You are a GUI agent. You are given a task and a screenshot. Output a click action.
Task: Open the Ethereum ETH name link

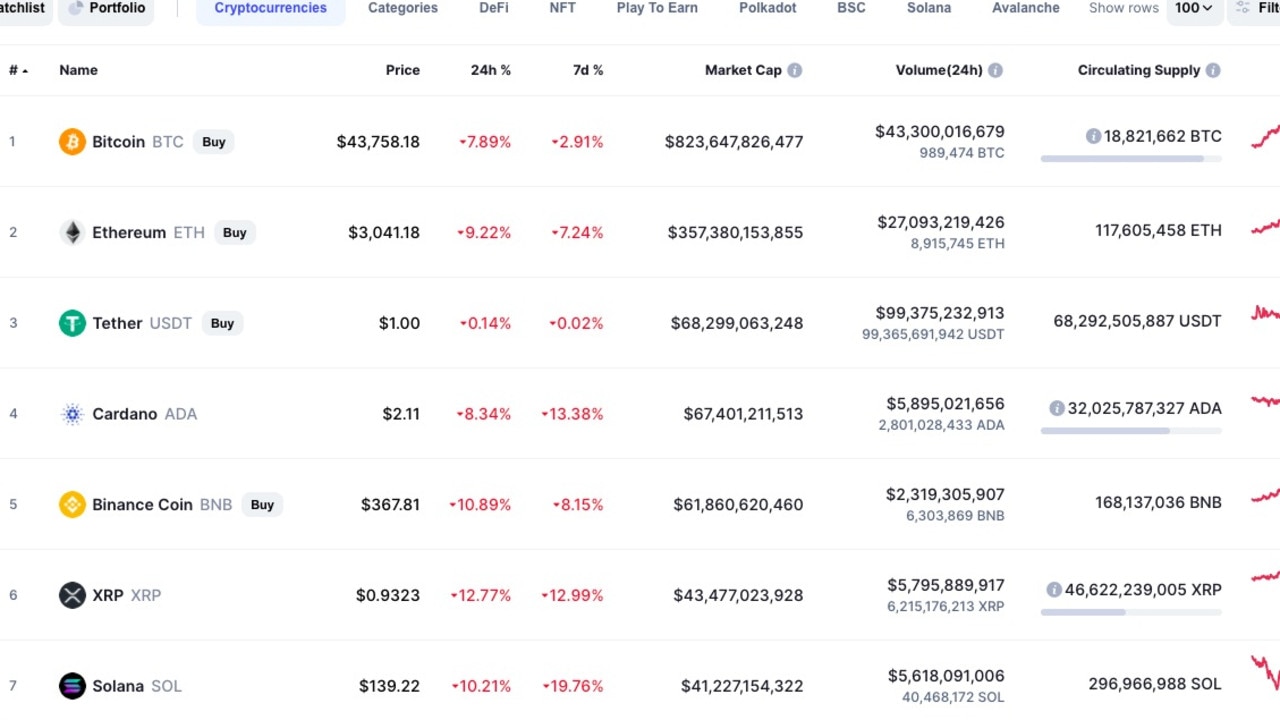[148, 233]
